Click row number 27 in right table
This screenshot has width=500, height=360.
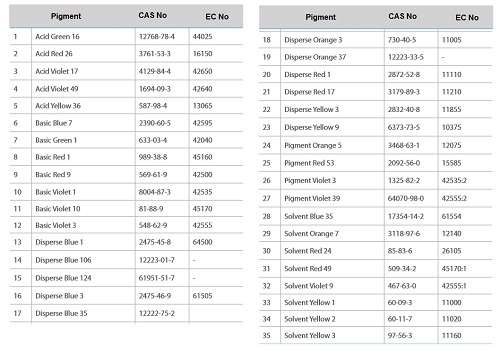pos(266,199)
